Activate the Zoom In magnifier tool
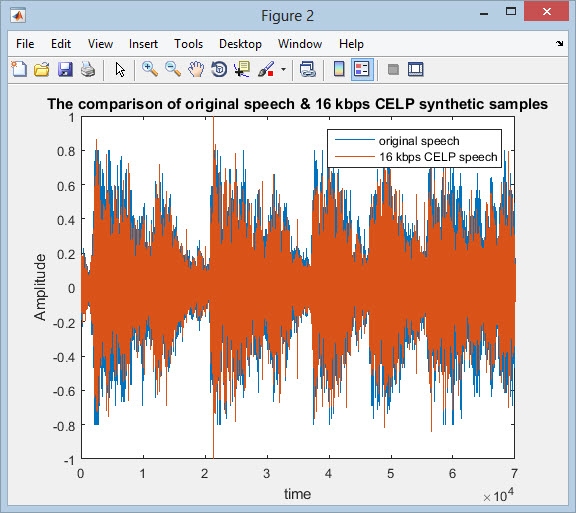Viewport: 576px width, 513px height. tap(150, 69)
